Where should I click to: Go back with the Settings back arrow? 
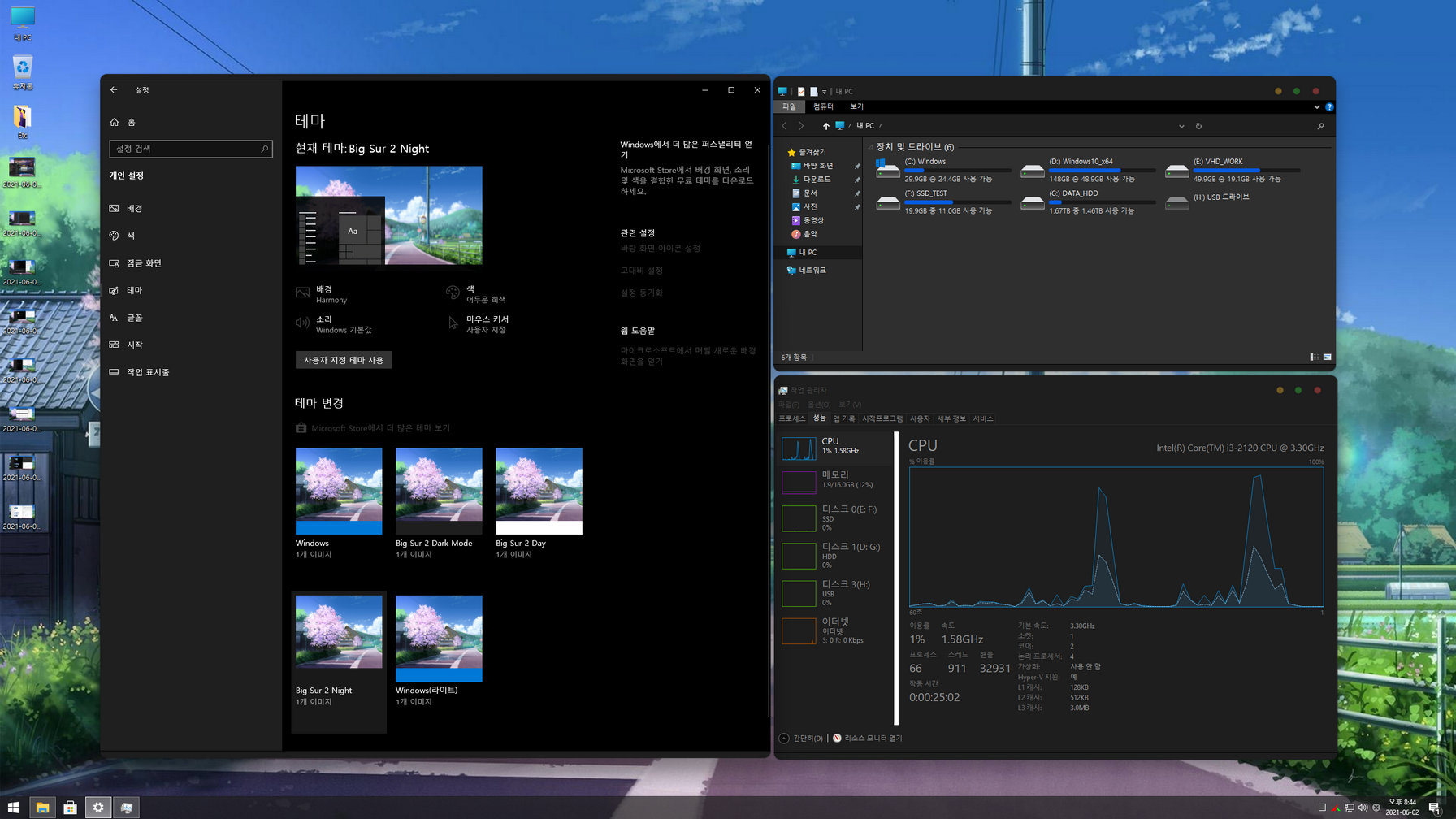[x=114, y=90]
